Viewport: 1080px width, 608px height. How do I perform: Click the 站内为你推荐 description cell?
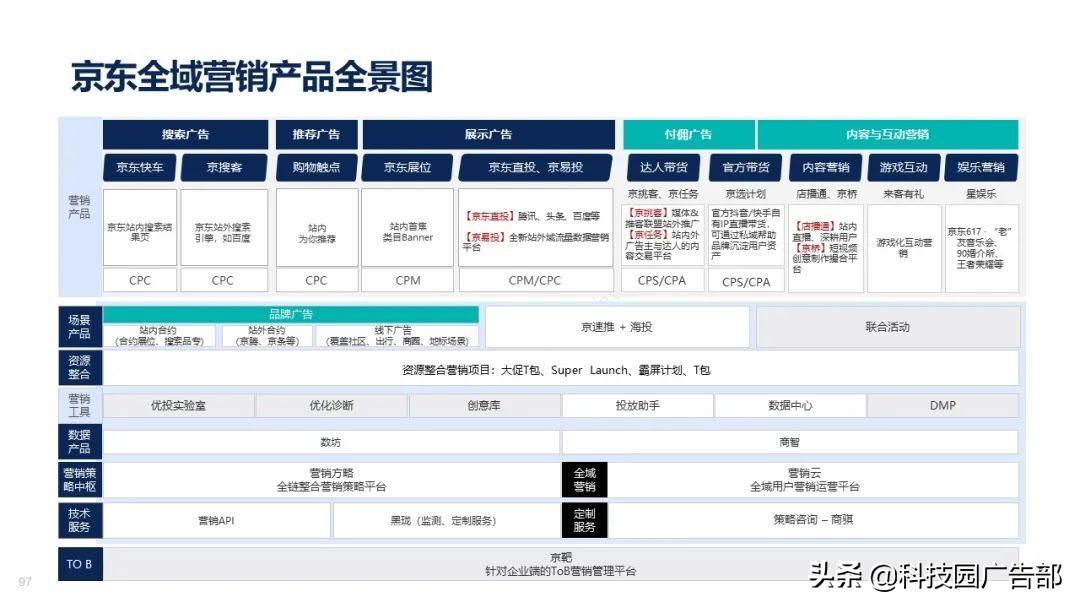[317, 228]
